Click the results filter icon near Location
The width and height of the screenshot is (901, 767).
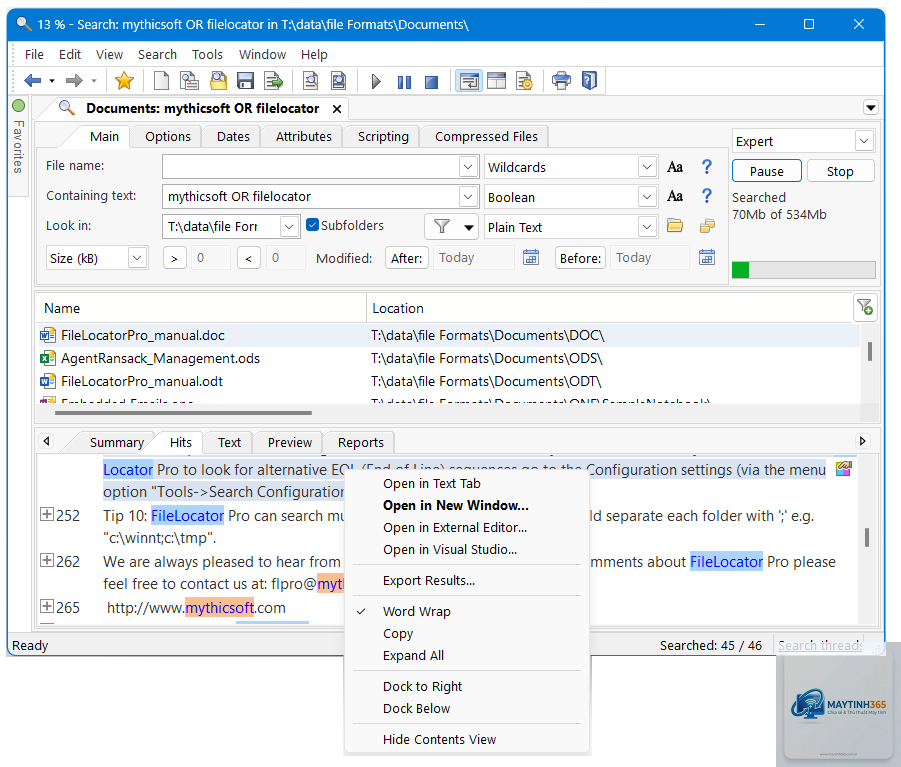coord(865,307)
